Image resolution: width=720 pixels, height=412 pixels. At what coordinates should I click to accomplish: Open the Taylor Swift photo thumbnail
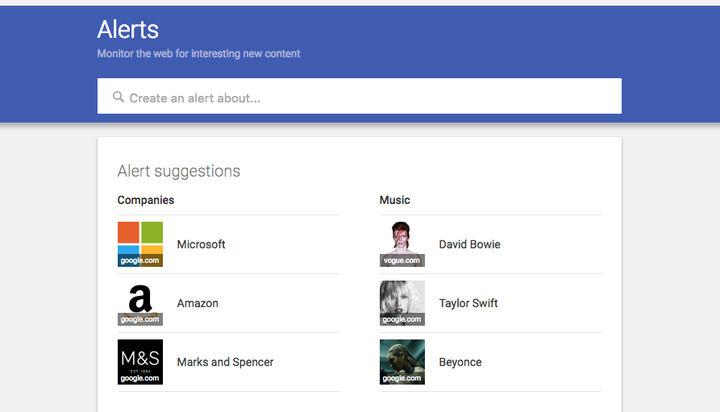click(x=402, y=303)
